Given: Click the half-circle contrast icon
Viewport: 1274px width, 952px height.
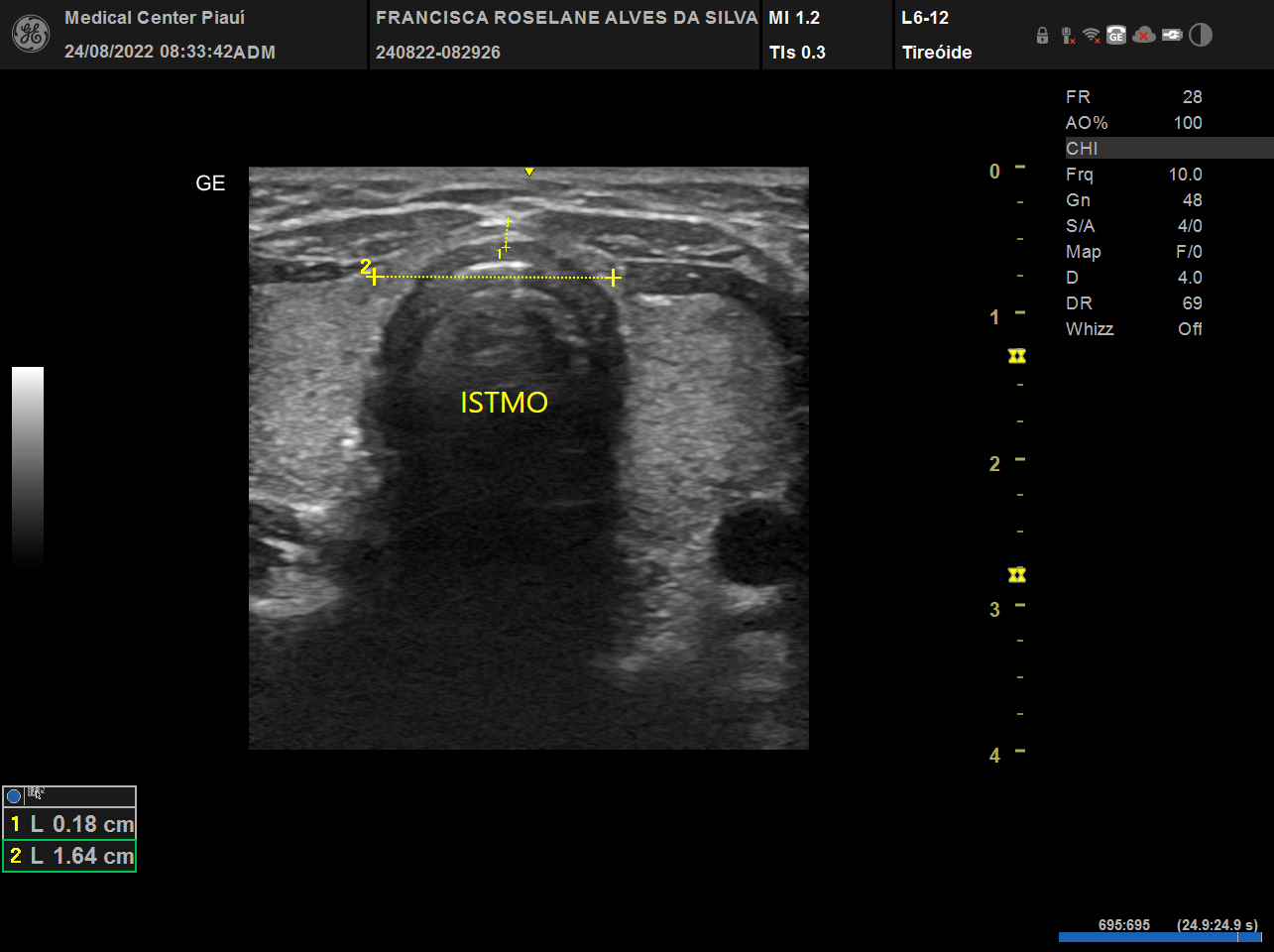Looking at the screenshot, I should pyautogui.click(x=1201, y=36).
